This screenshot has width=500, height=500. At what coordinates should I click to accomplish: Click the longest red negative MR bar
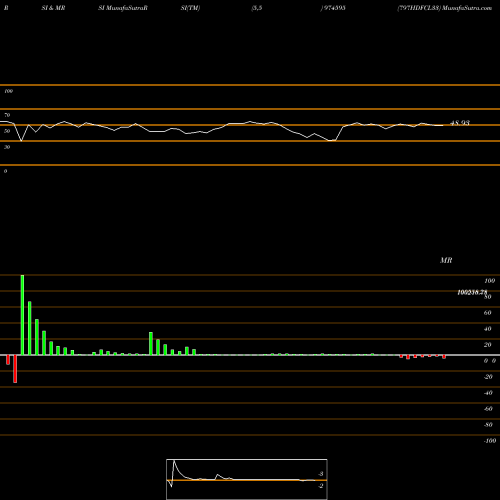[15, 369]
